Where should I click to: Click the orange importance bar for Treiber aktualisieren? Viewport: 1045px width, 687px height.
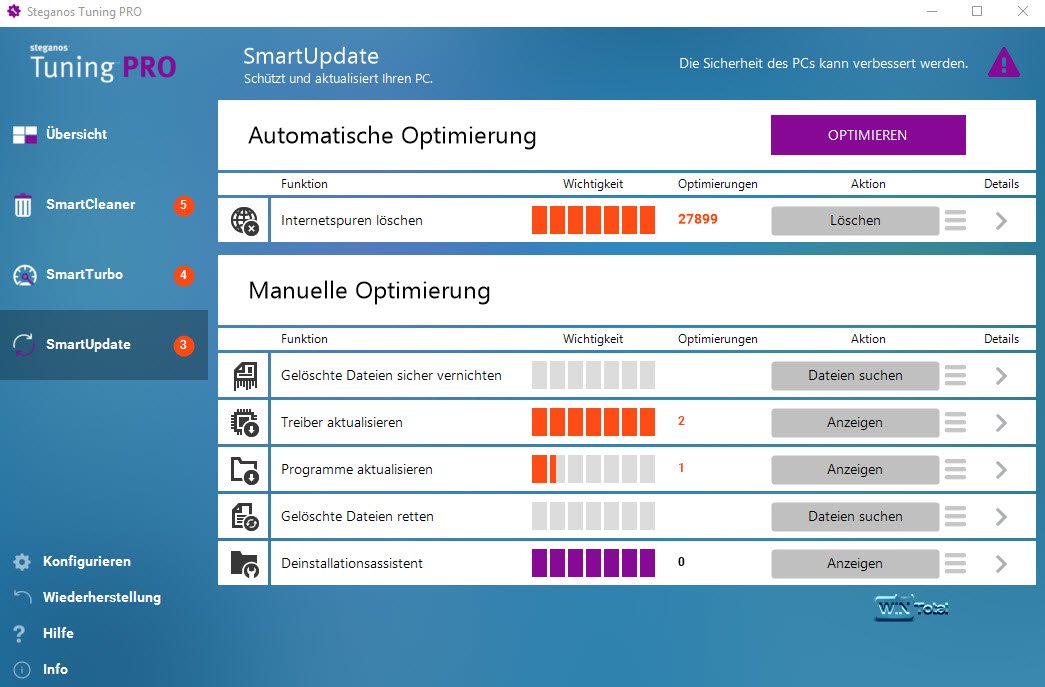(593, 422)
